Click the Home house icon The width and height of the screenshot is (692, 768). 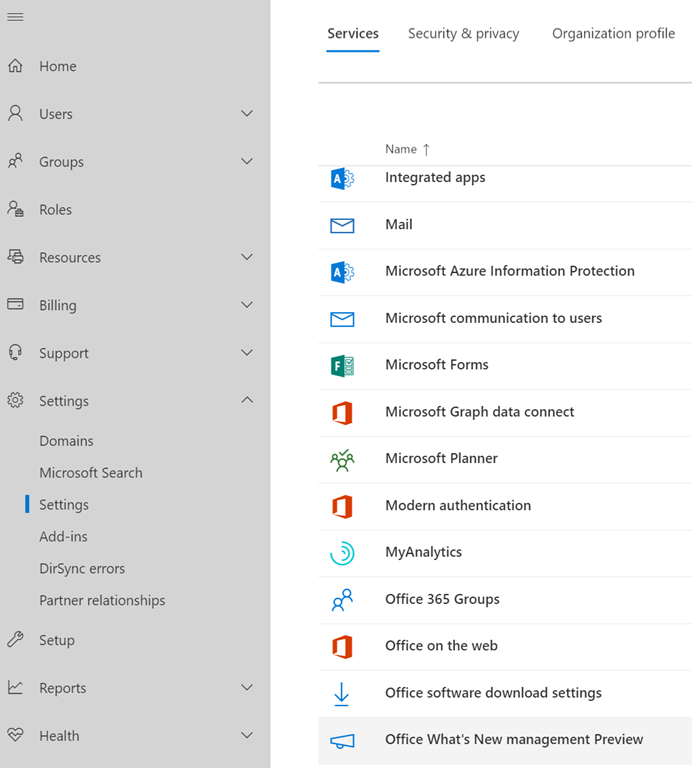pos(16,66)
